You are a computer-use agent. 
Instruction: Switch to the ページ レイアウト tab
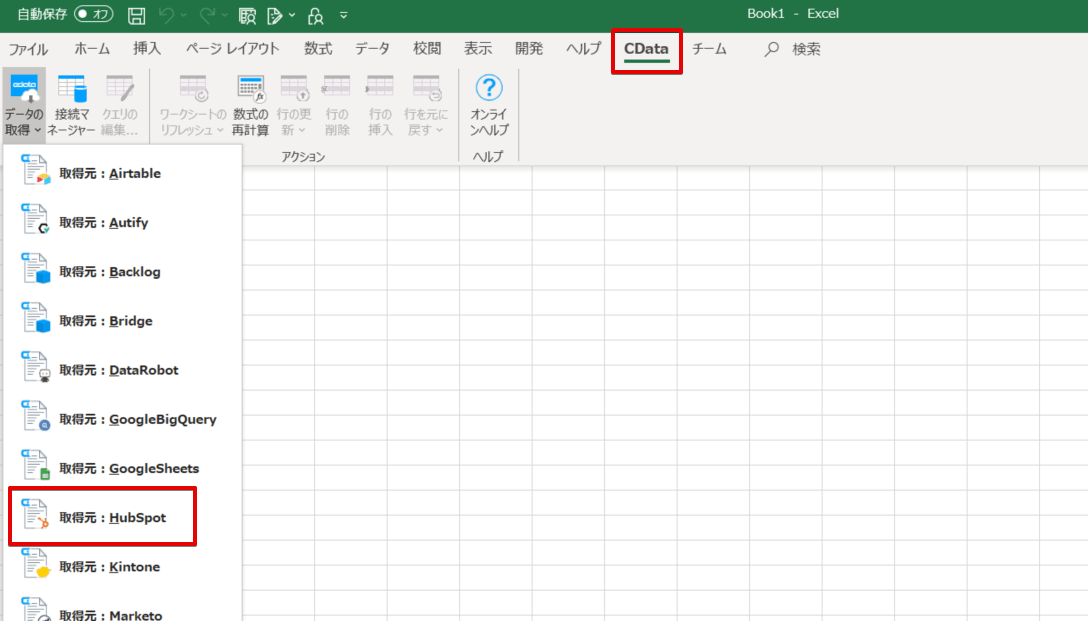pos(232,49)
